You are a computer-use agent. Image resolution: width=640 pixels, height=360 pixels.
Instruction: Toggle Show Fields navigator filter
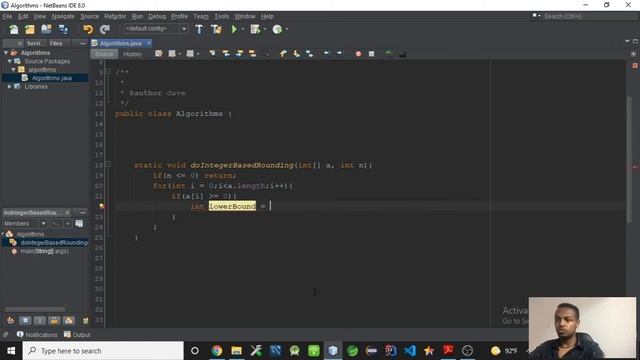coord(25,320)
